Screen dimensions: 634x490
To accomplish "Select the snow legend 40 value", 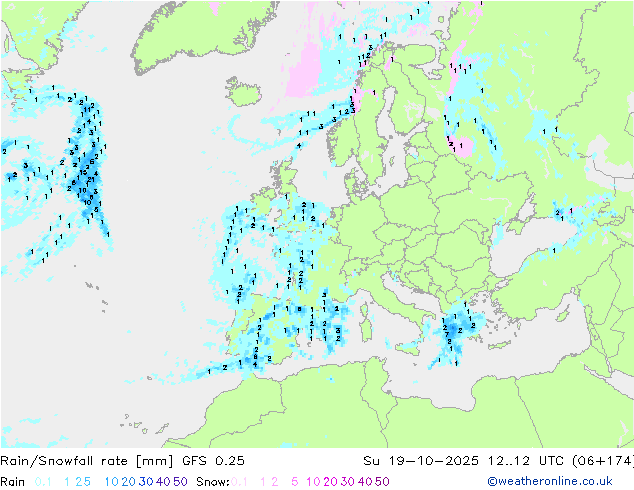I will pos(365,482).
